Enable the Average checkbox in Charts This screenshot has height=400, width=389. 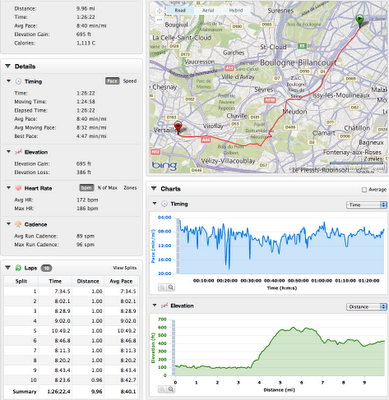364,189
